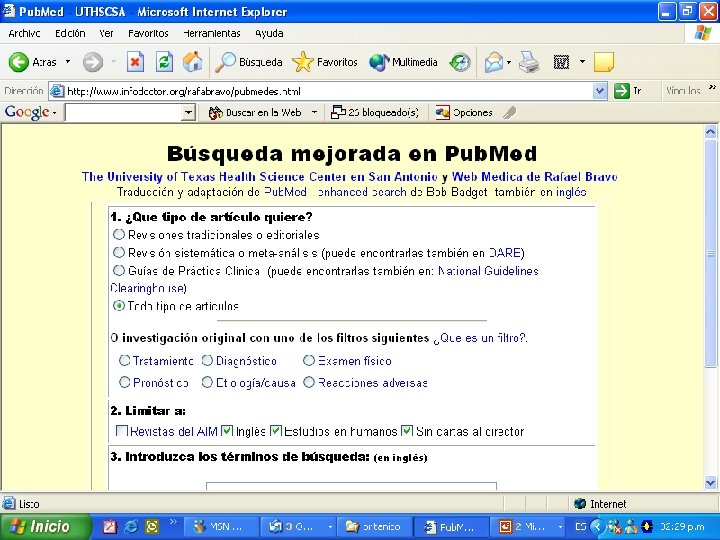Follow the DARE link
Viewport: 720px width, 540px height.
[x=504, y=253]
